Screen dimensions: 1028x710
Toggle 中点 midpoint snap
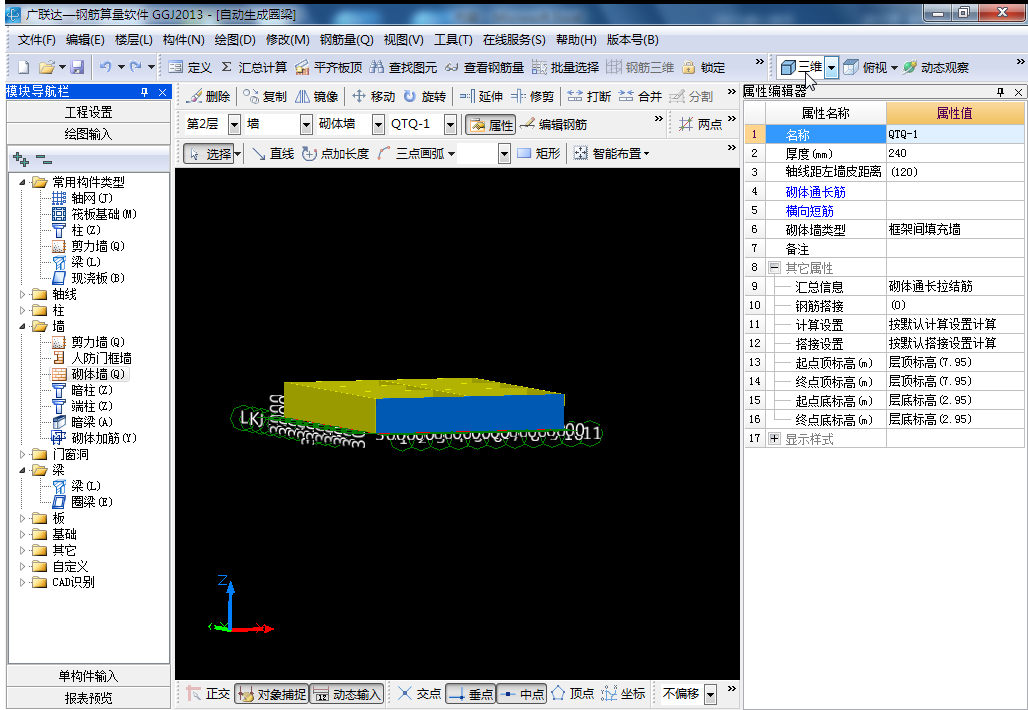click(522, 694)
